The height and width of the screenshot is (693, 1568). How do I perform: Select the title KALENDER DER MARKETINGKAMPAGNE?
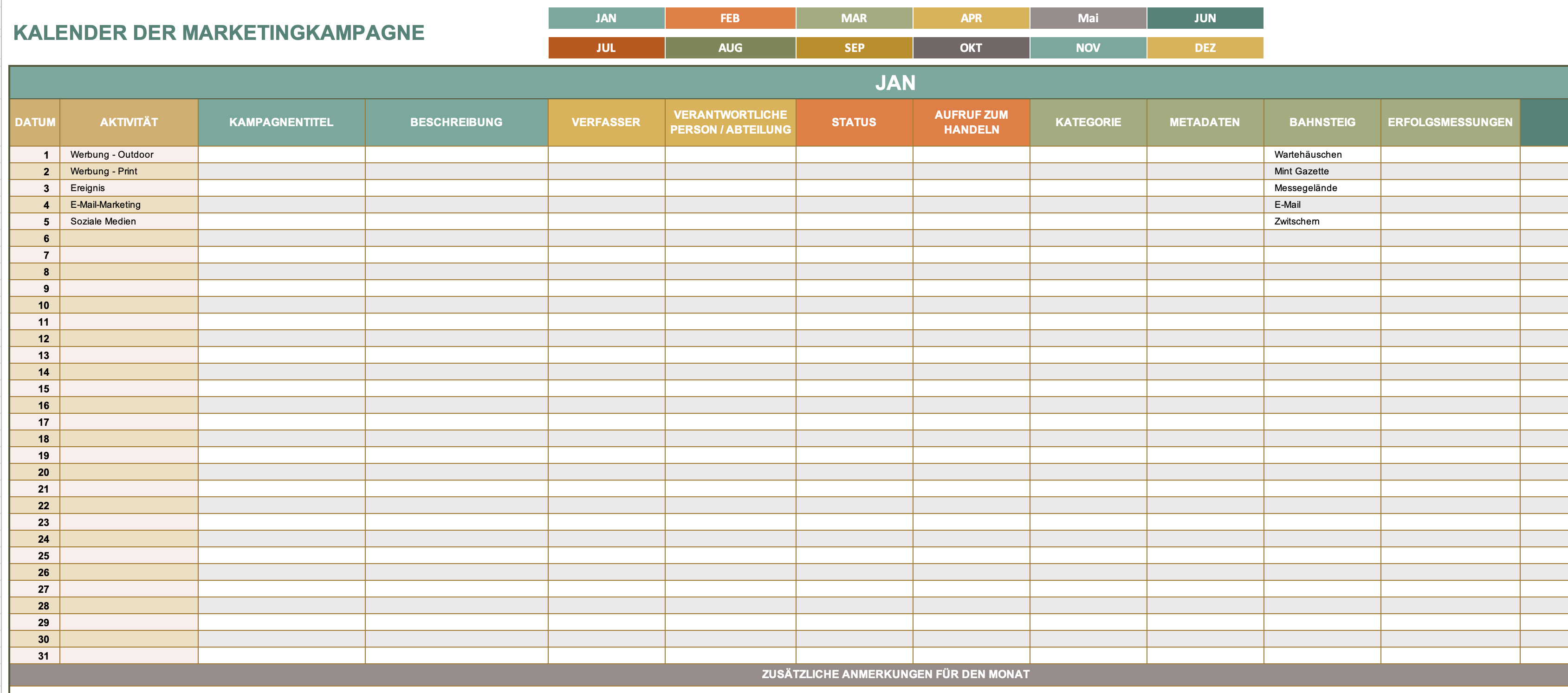[x=219, y=33]
